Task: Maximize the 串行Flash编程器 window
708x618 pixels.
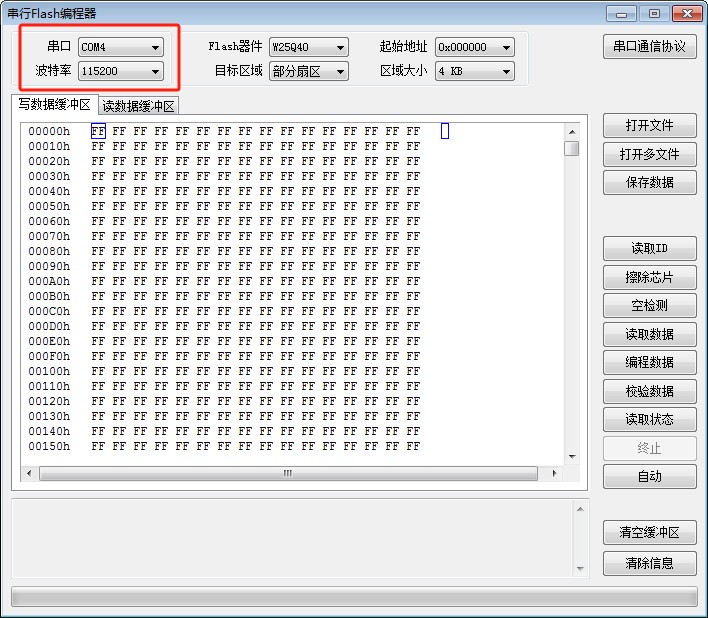Action: [654, 14]
